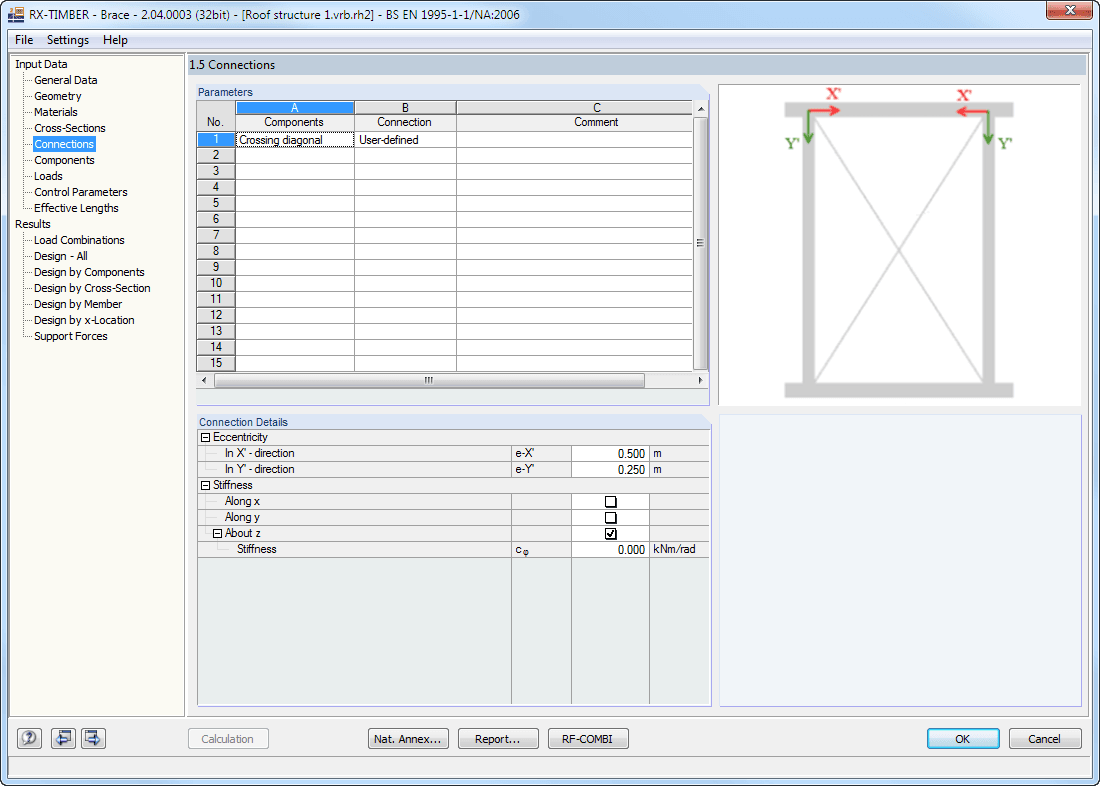Image resolution: width=1100 pixels, height=786 pixels.
Task: Open the Help menu
Action: coord(115,40)
